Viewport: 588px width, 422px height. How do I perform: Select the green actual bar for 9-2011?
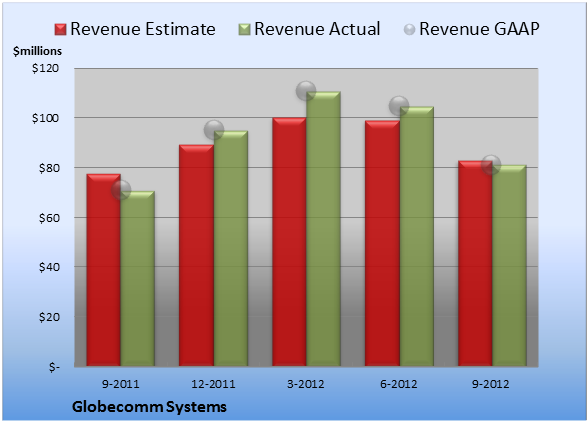(x=138, y=279)
